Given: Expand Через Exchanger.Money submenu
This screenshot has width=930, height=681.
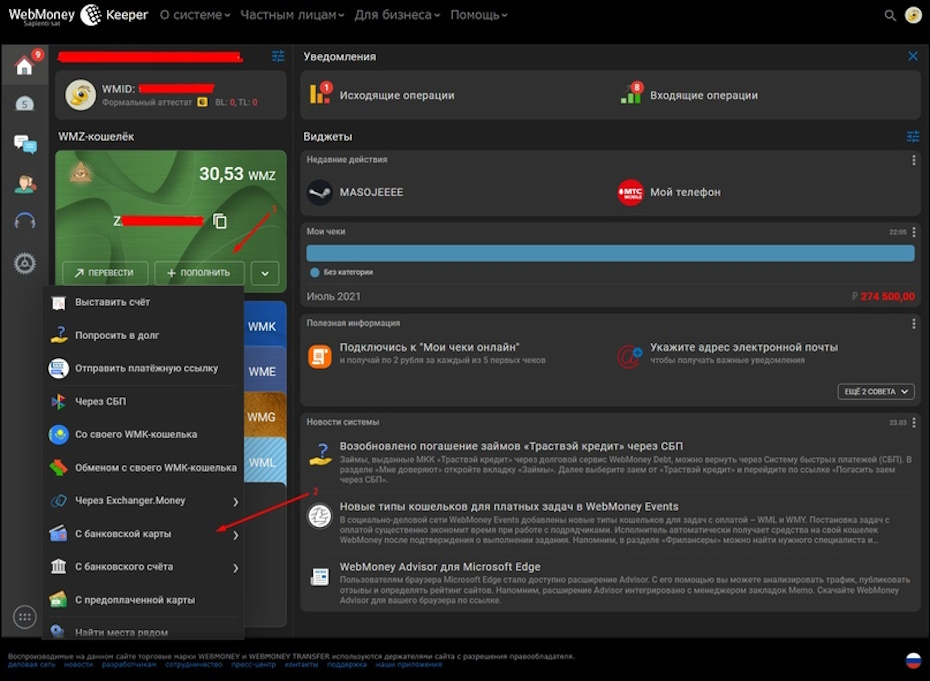Looking at the screenshot, I should coord(144,501).
